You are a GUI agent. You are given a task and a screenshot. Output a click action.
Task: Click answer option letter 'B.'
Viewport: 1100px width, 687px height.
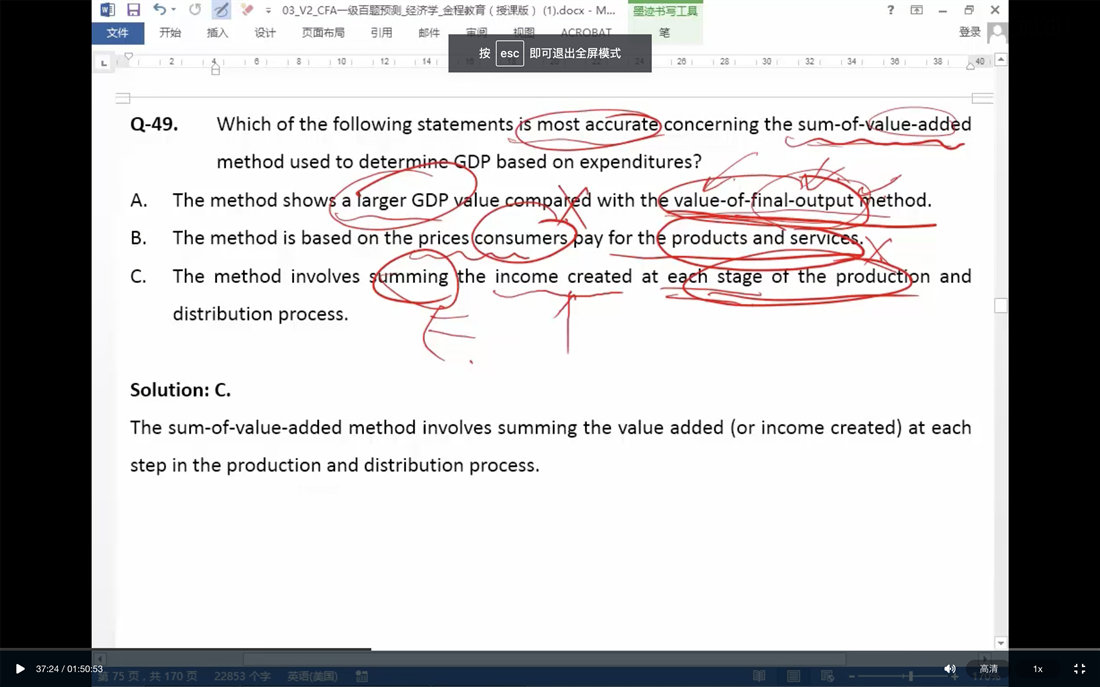pos(139,239)
